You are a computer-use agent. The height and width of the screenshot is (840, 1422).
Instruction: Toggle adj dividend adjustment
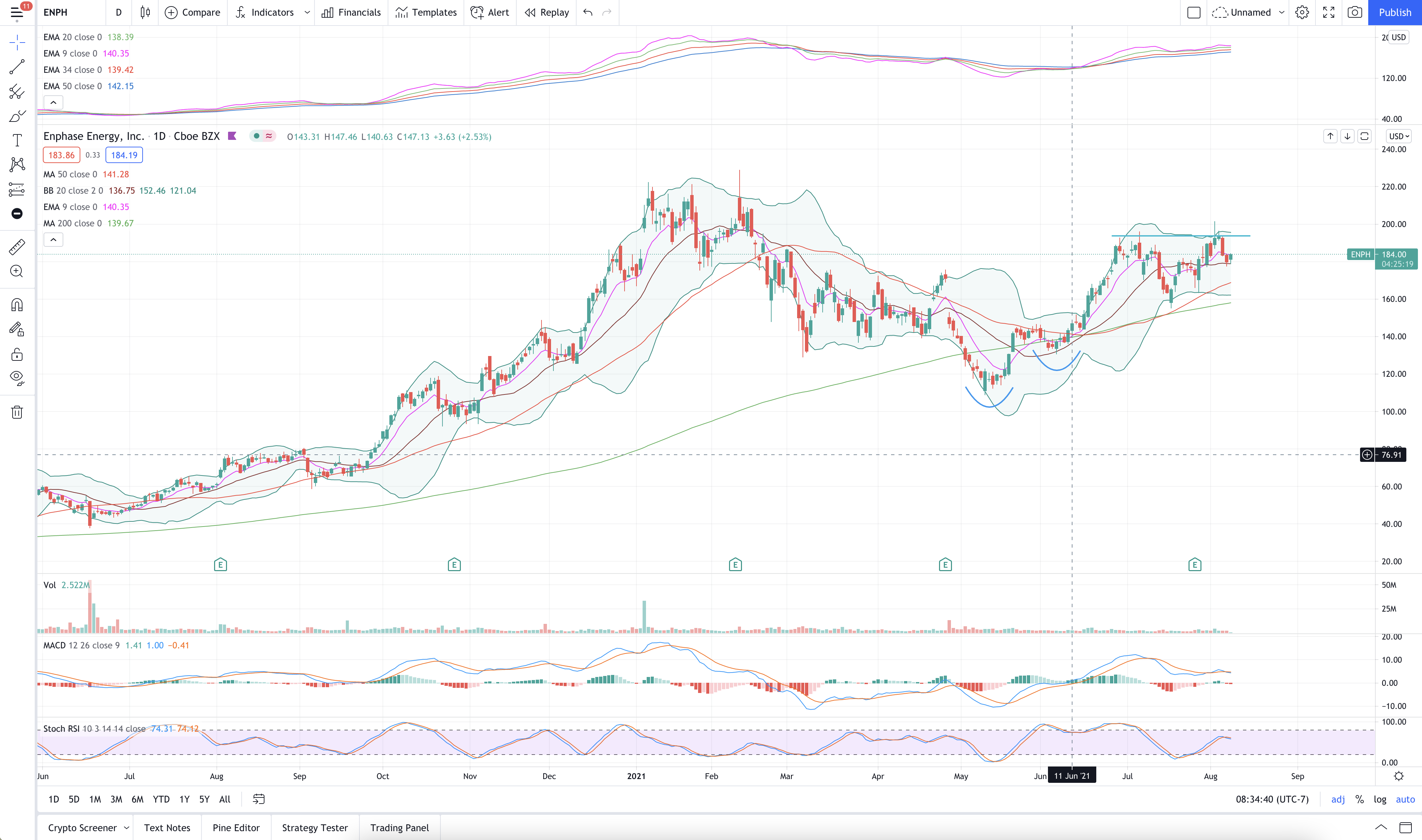tap(1338, 799)
